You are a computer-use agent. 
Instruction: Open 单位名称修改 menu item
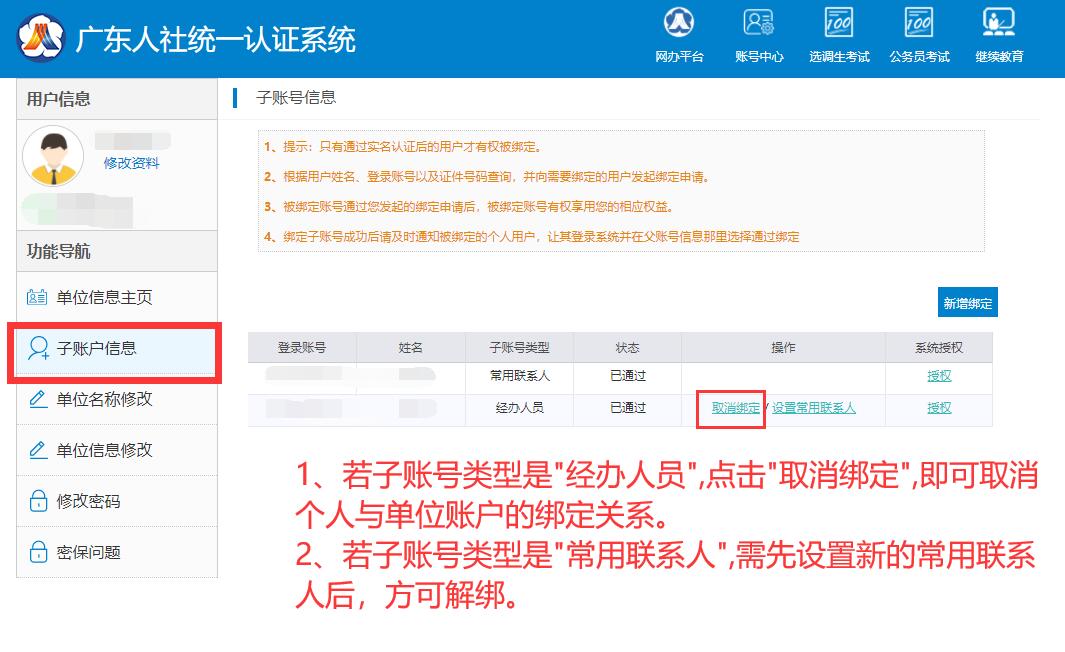104,400
